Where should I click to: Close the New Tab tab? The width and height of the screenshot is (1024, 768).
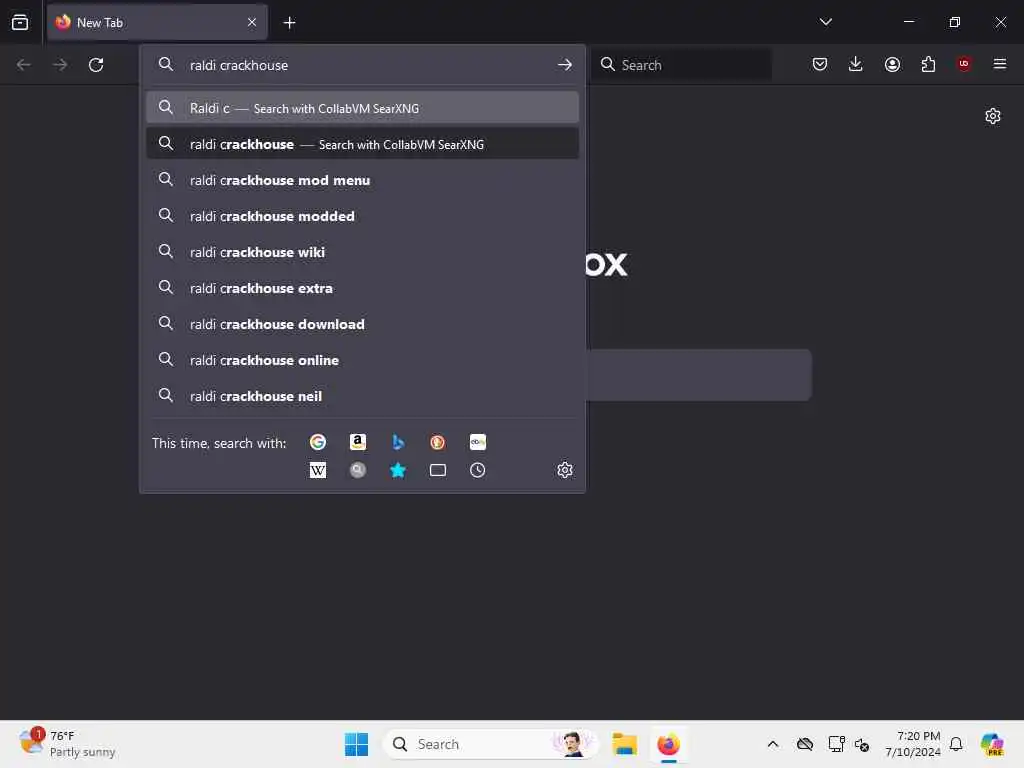[252, 22]
